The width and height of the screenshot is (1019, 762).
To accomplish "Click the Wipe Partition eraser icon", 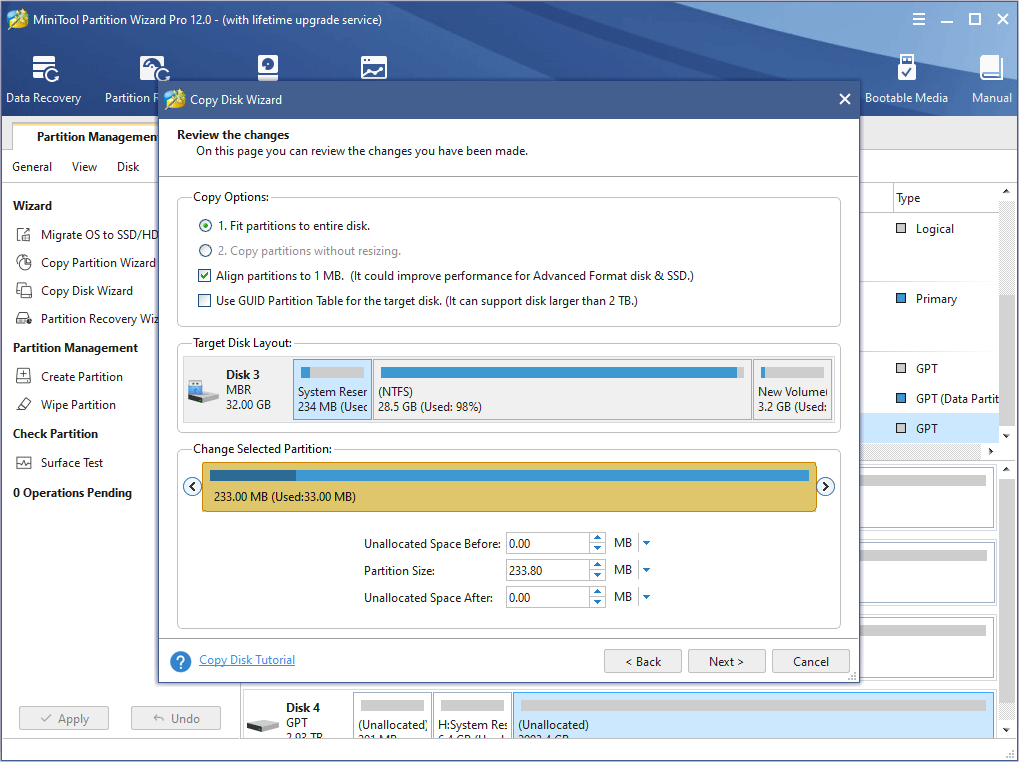I will coord(23,404).
